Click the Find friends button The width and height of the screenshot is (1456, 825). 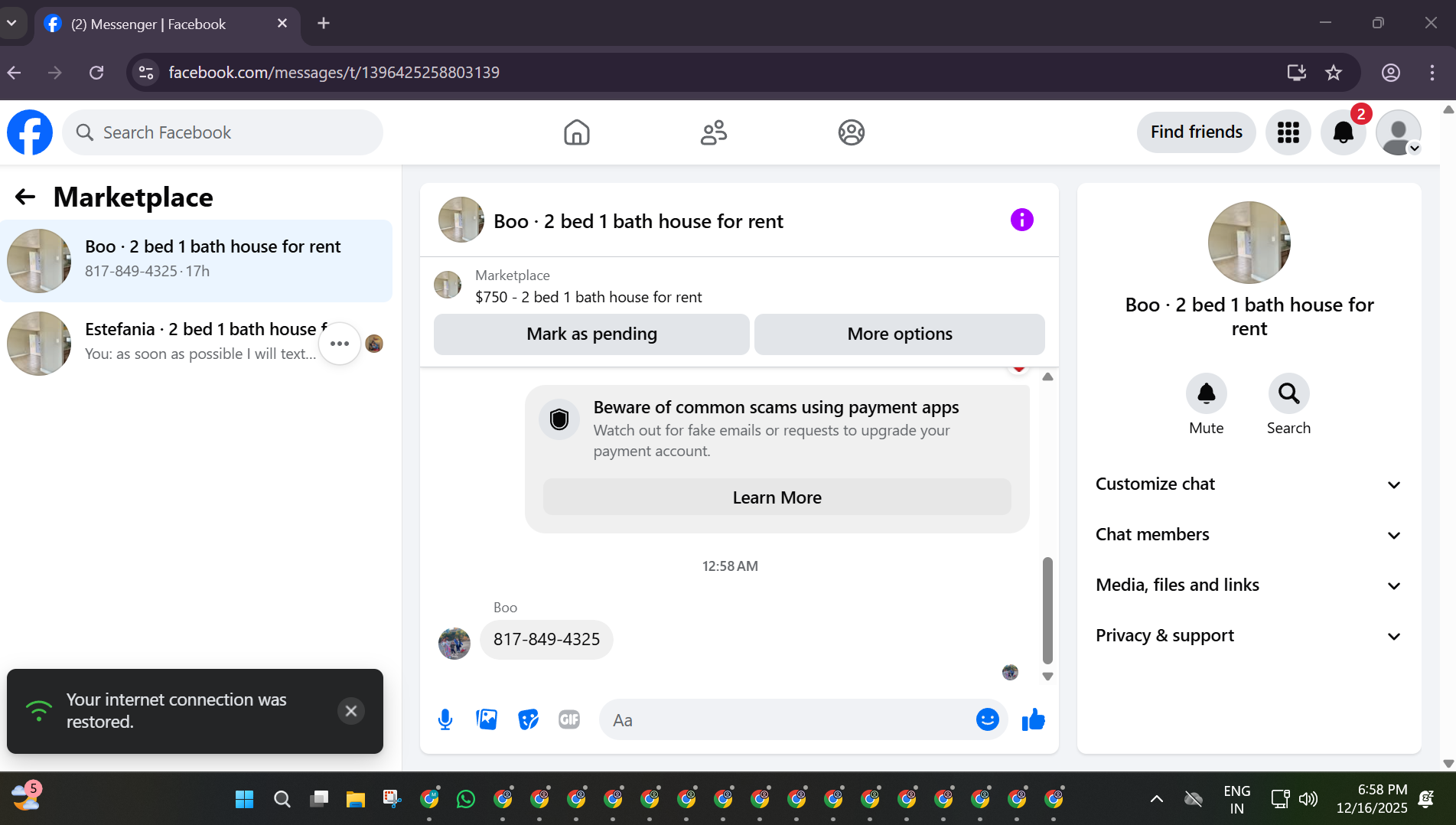1197,132
